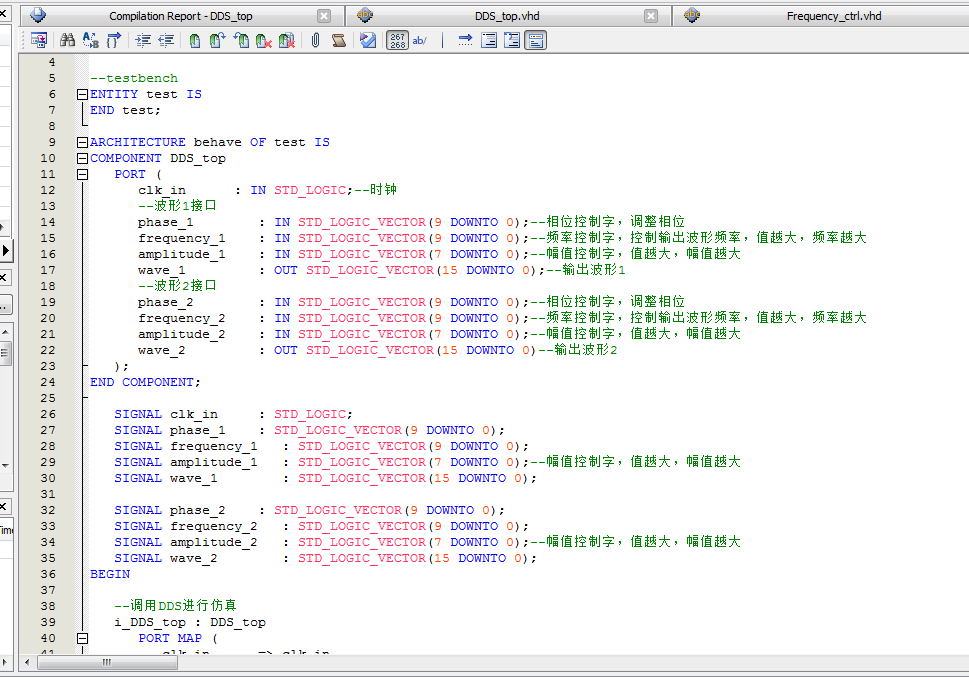
Task: Click the Find binoculars icon
Action: pos(68,40)
